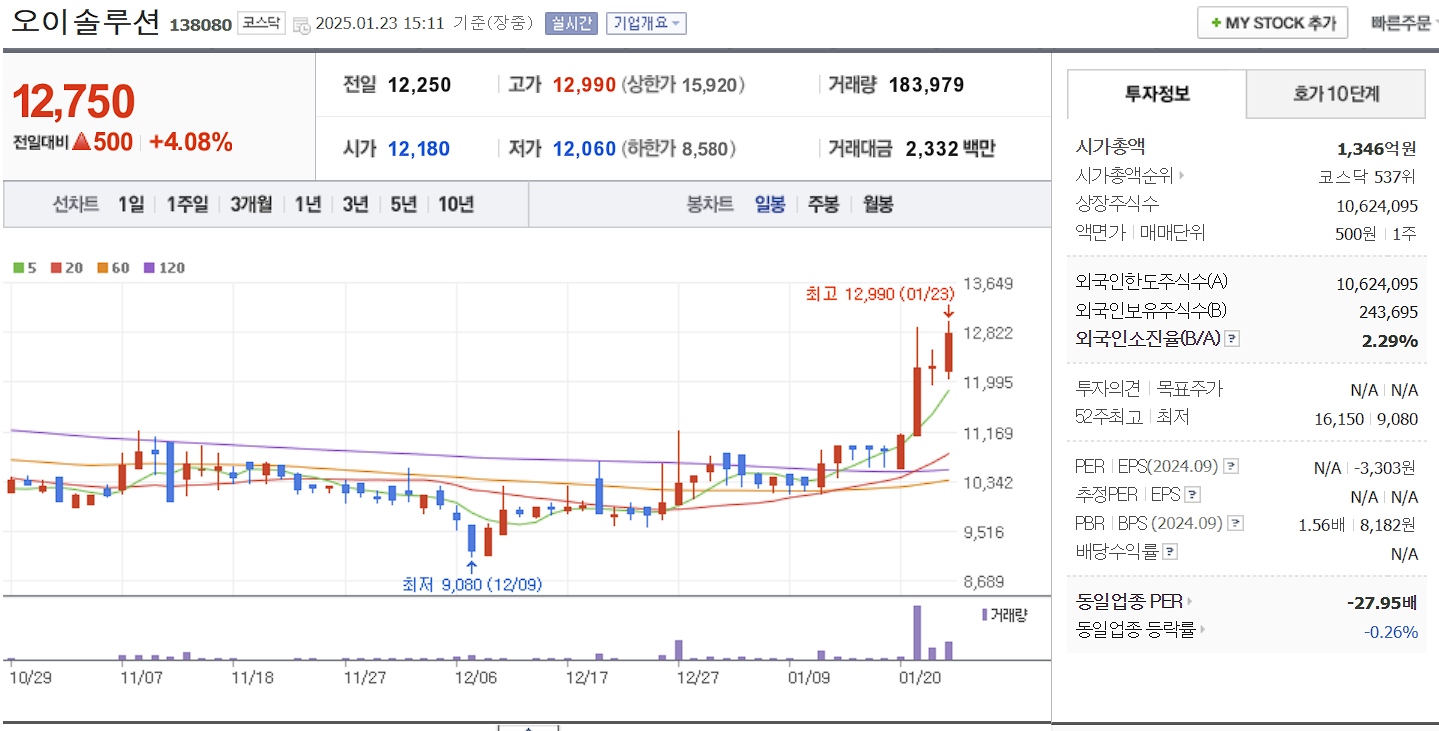
Task: Open the 외국인소진율(B/A) help icon
Action: click(x=1231, y=339)
